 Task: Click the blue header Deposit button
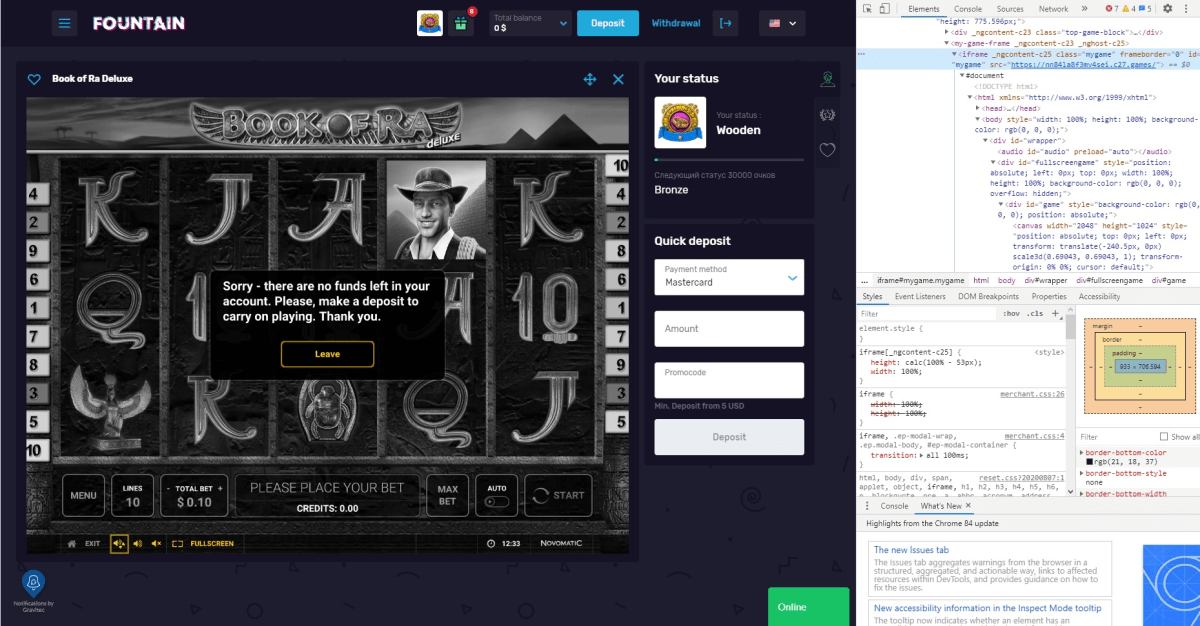[x=607, y=23]
